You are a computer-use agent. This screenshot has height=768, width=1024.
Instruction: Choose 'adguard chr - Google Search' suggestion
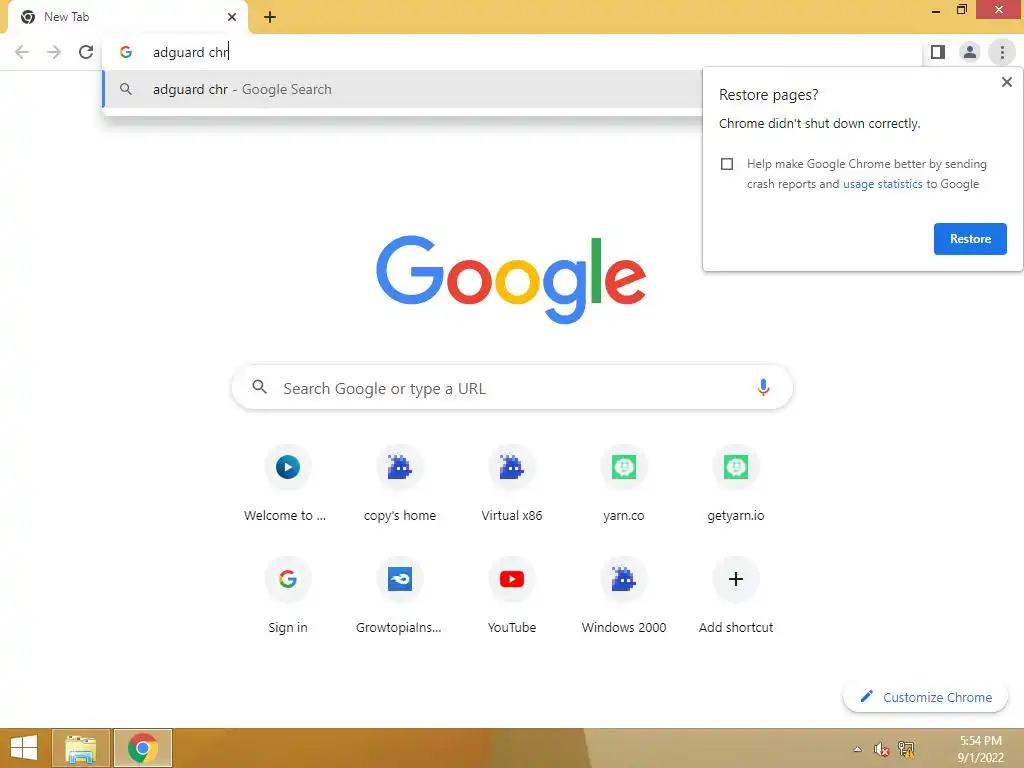click(402, 89)
